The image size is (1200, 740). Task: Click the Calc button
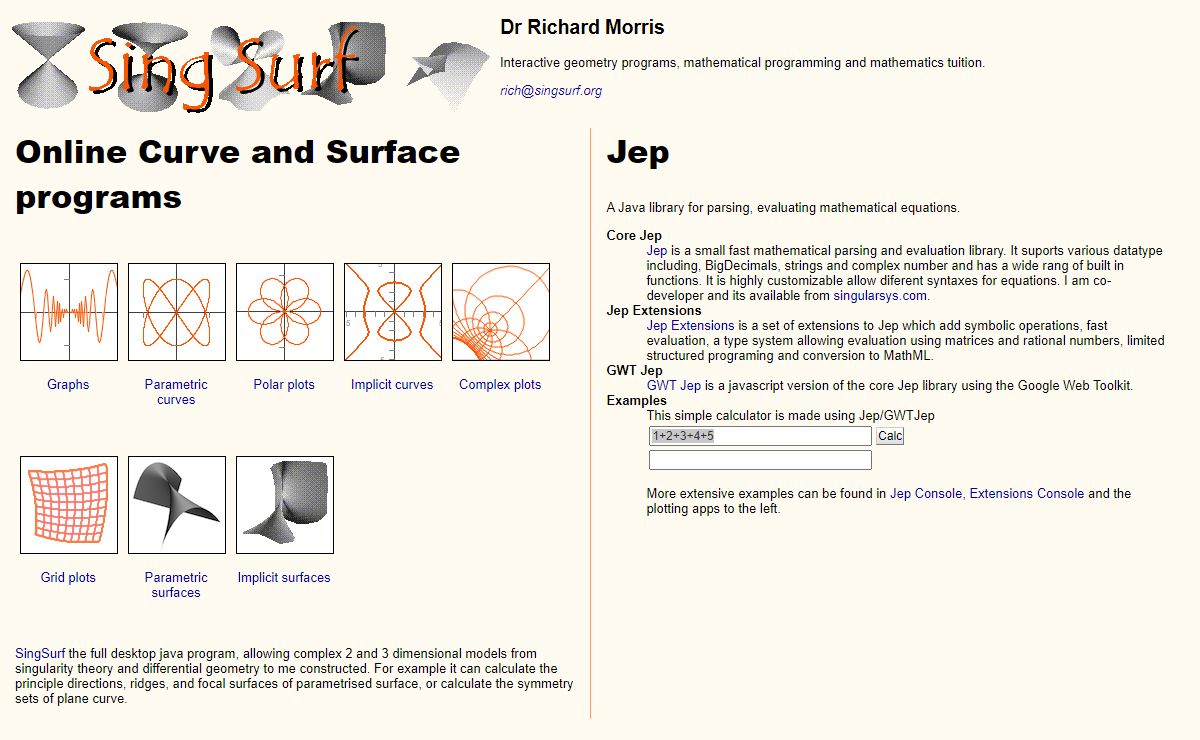pyautogui.click(x=890, y=436)
